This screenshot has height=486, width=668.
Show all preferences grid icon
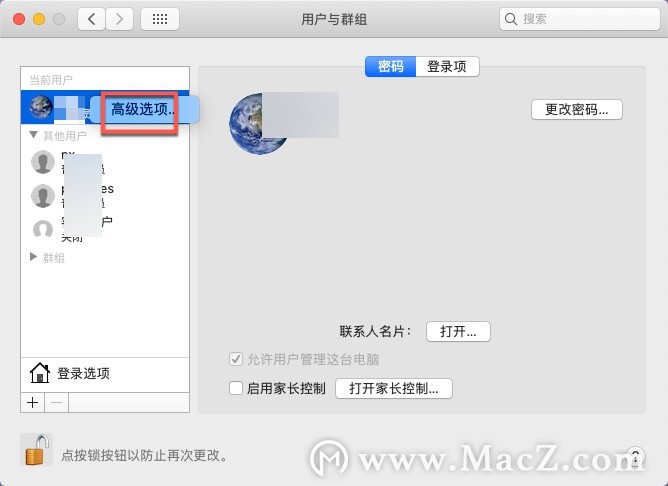pos(160,19)
